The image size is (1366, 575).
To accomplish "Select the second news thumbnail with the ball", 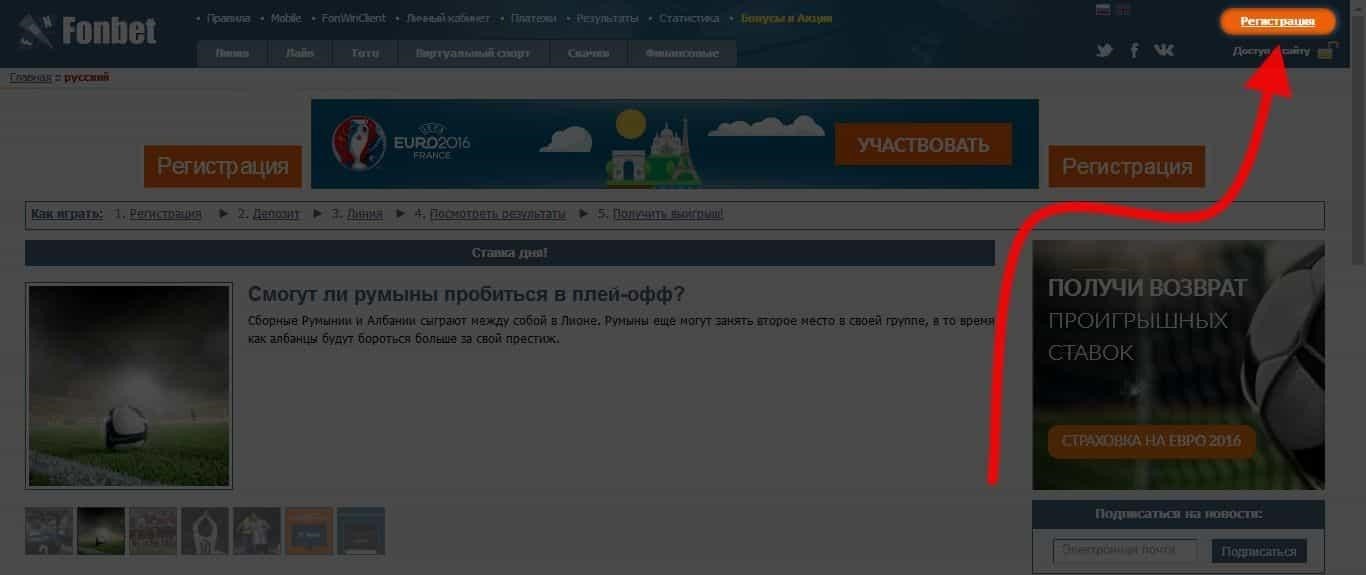I will click(101, 531).
